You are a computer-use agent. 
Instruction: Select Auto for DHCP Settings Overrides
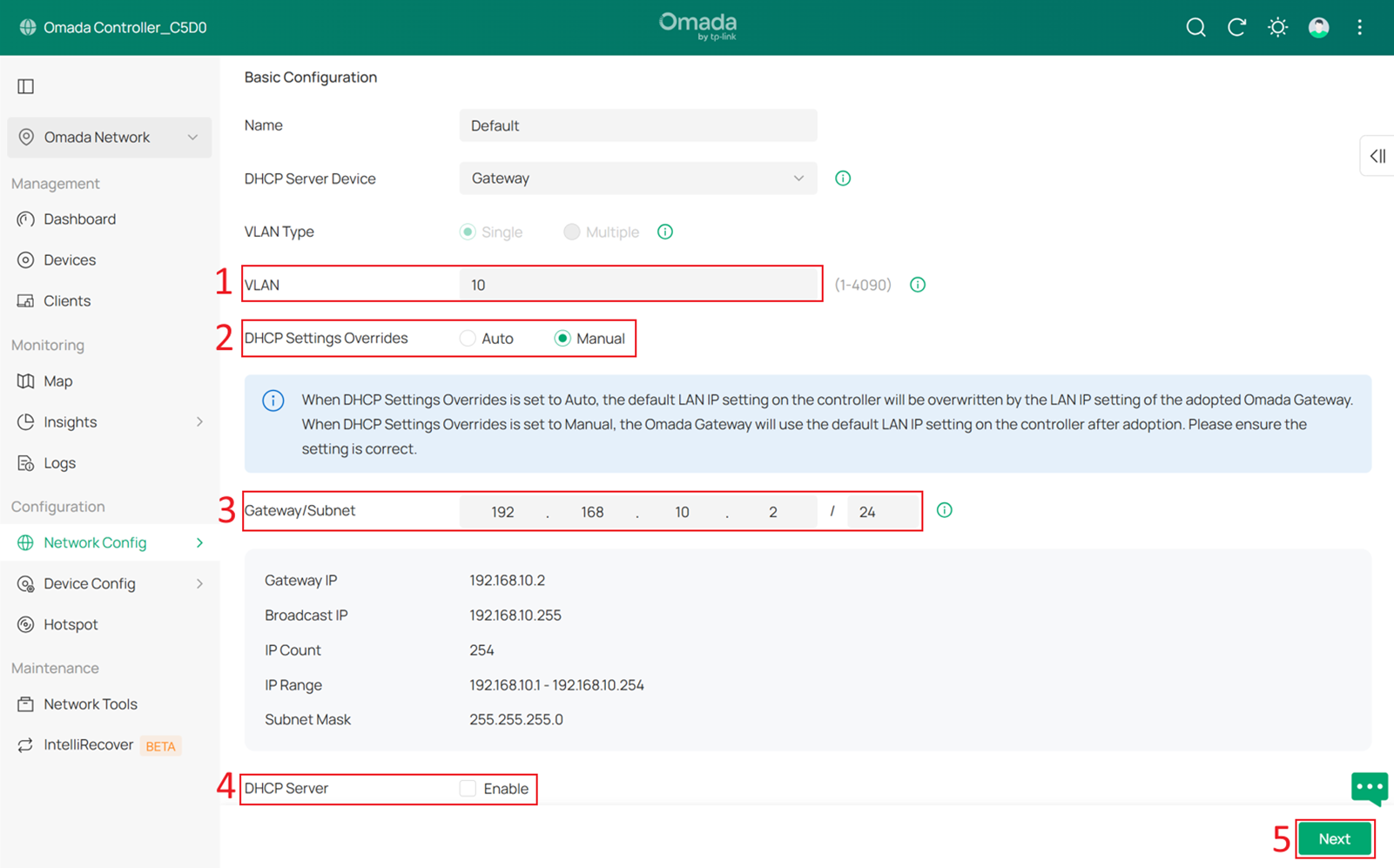click(x=468, y=338)
